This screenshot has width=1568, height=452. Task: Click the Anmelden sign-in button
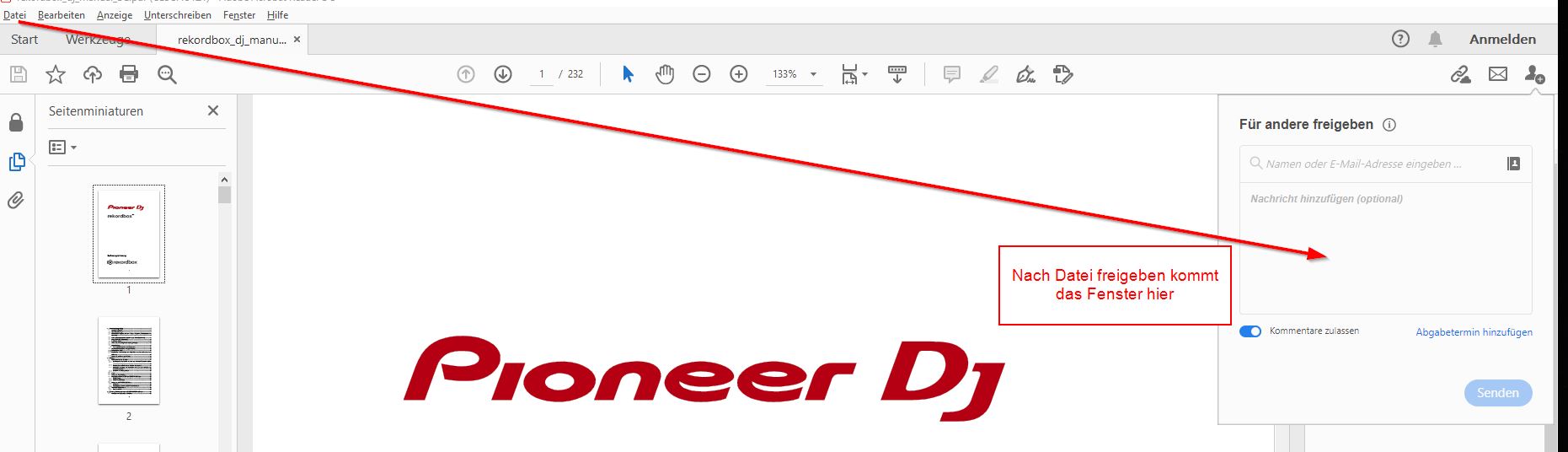coord(1502,40)
